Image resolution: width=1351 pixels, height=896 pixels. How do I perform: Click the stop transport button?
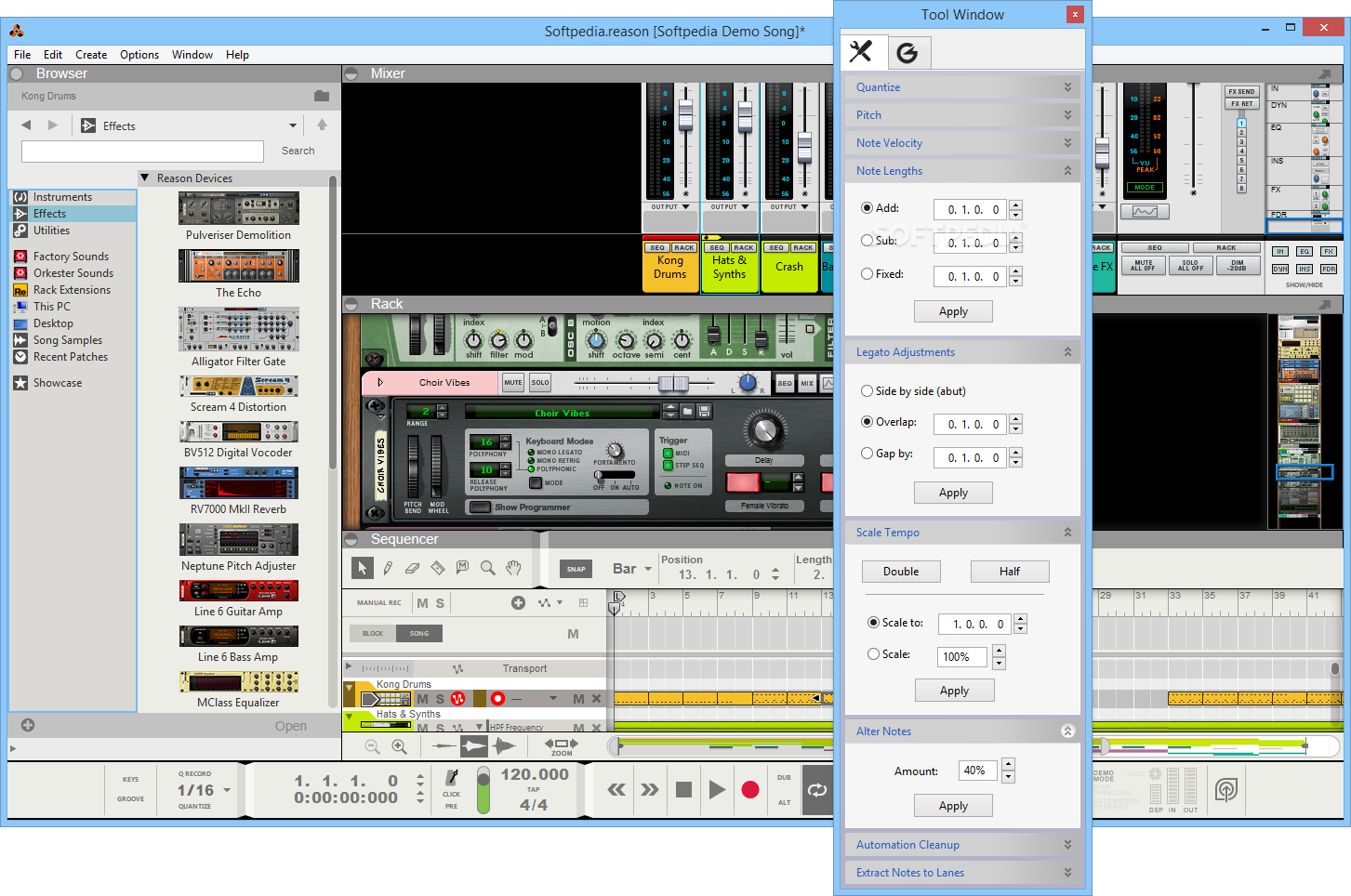click(683, 790)
